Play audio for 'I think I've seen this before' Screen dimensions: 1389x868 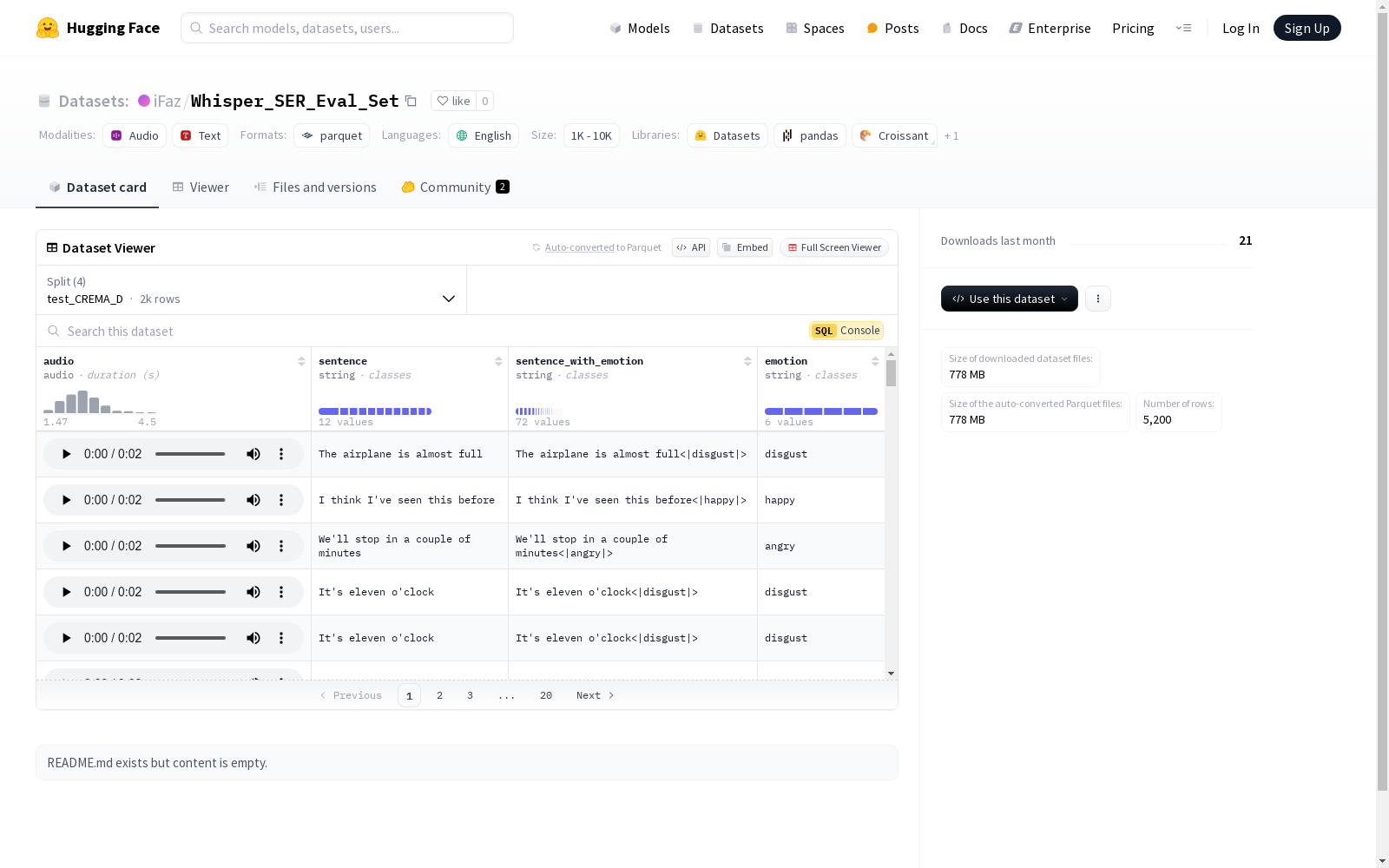[66, 500]
